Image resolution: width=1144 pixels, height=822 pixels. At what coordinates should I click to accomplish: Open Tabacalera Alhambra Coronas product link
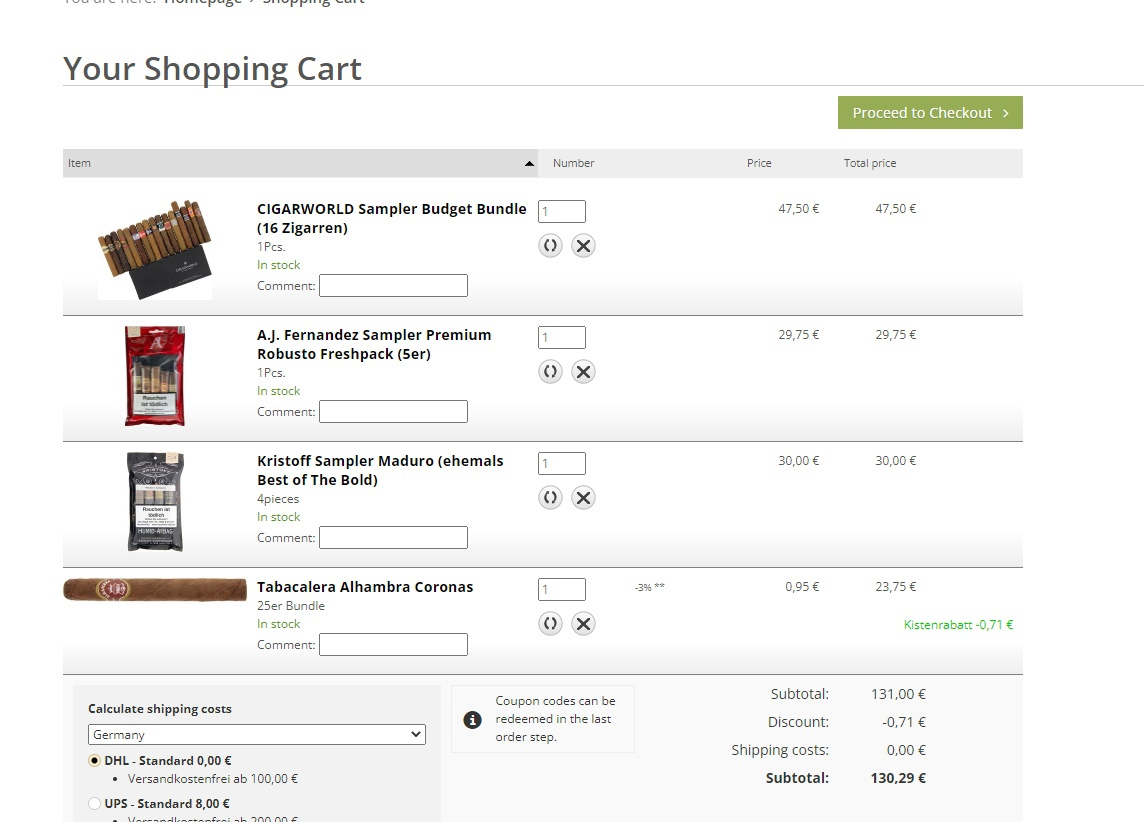(x=365, y=587)
